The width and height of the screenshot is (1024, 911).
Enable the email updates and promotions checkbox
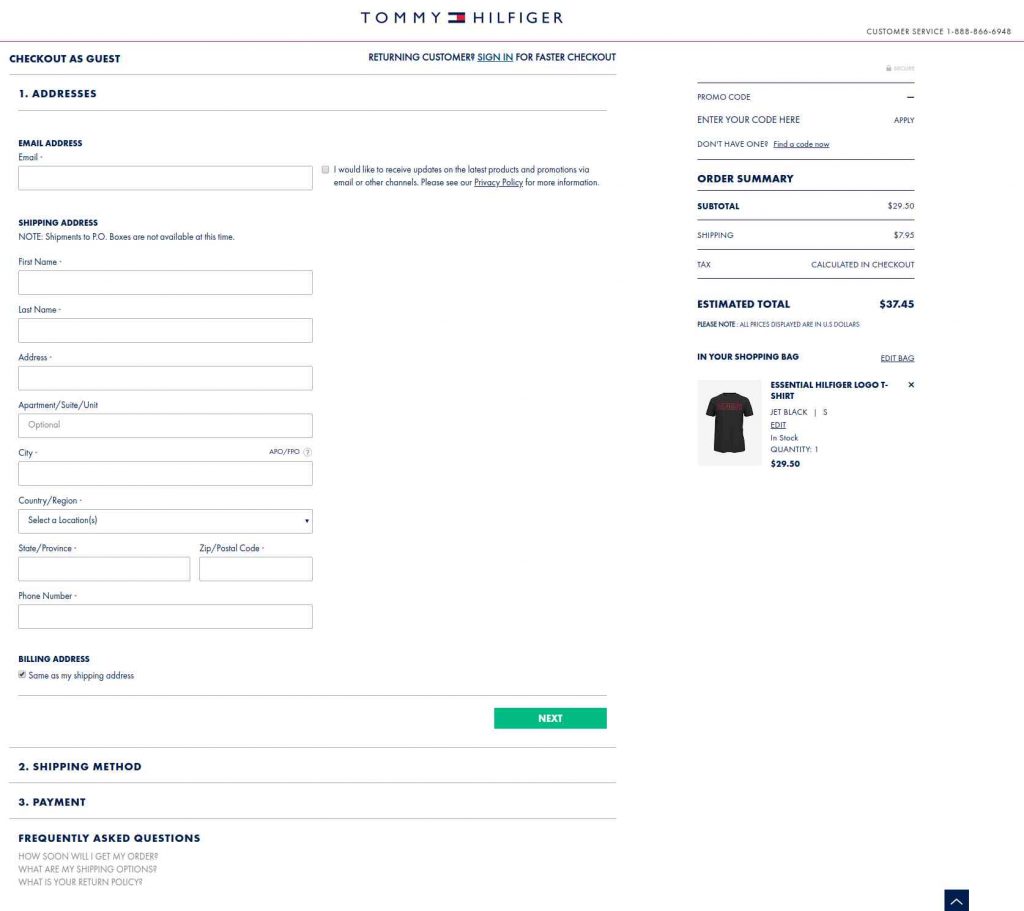point(325,170)
